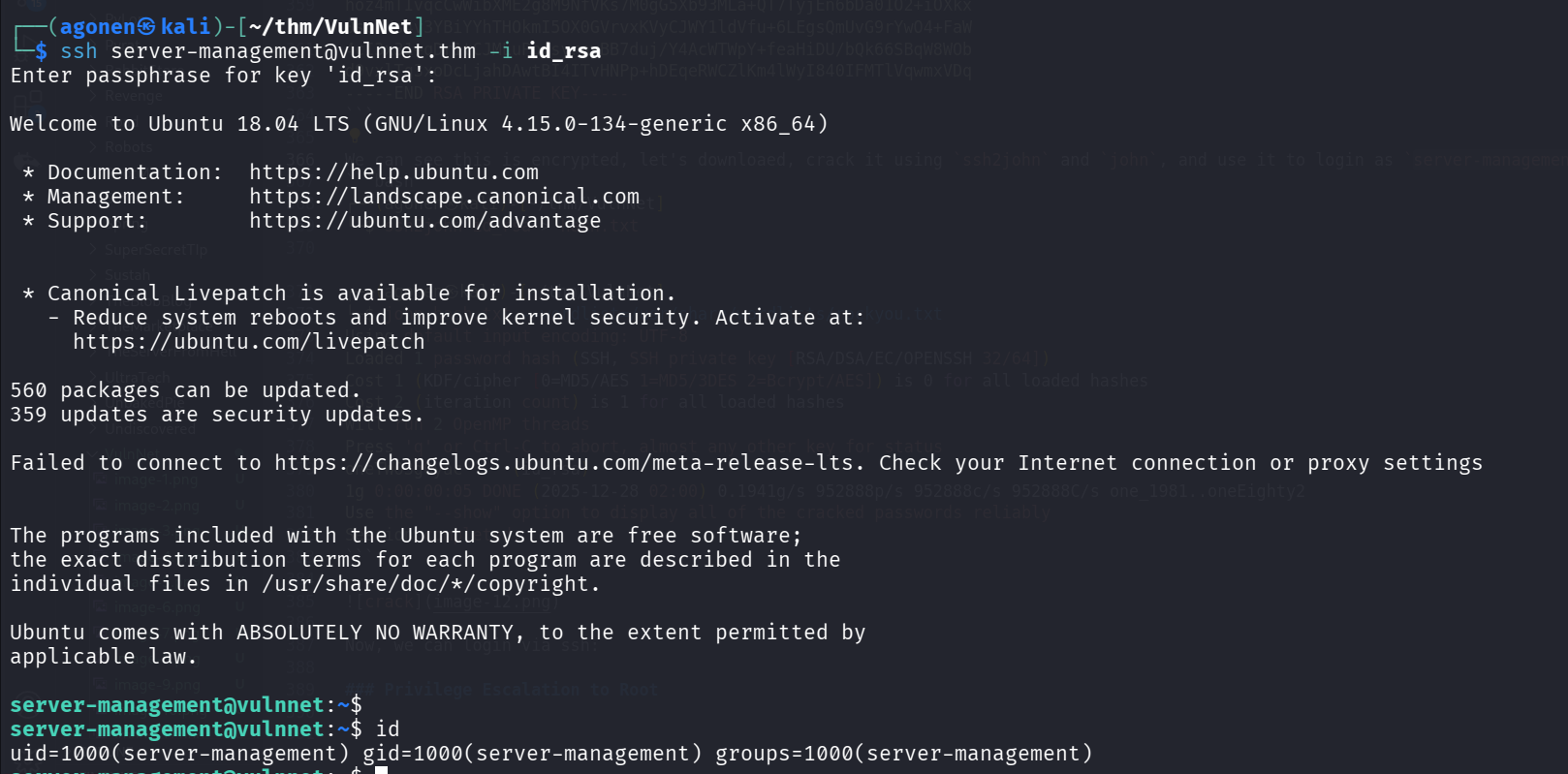The width and height of the screenshot is (1568, 774).
Task: Click the typed 'id' command
Action: (388, 729)
